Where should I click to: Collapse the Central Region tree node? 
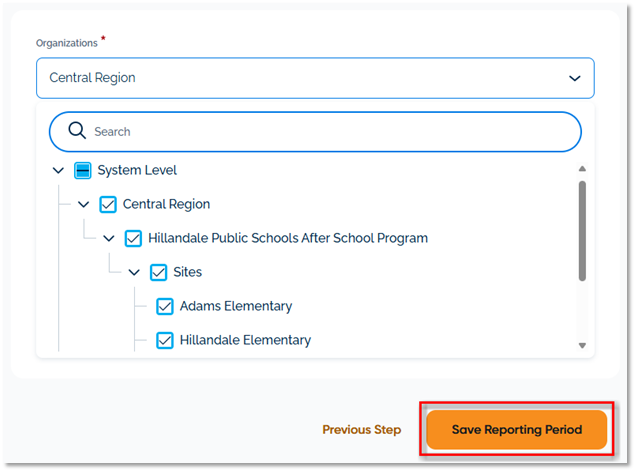coord(84,204)
